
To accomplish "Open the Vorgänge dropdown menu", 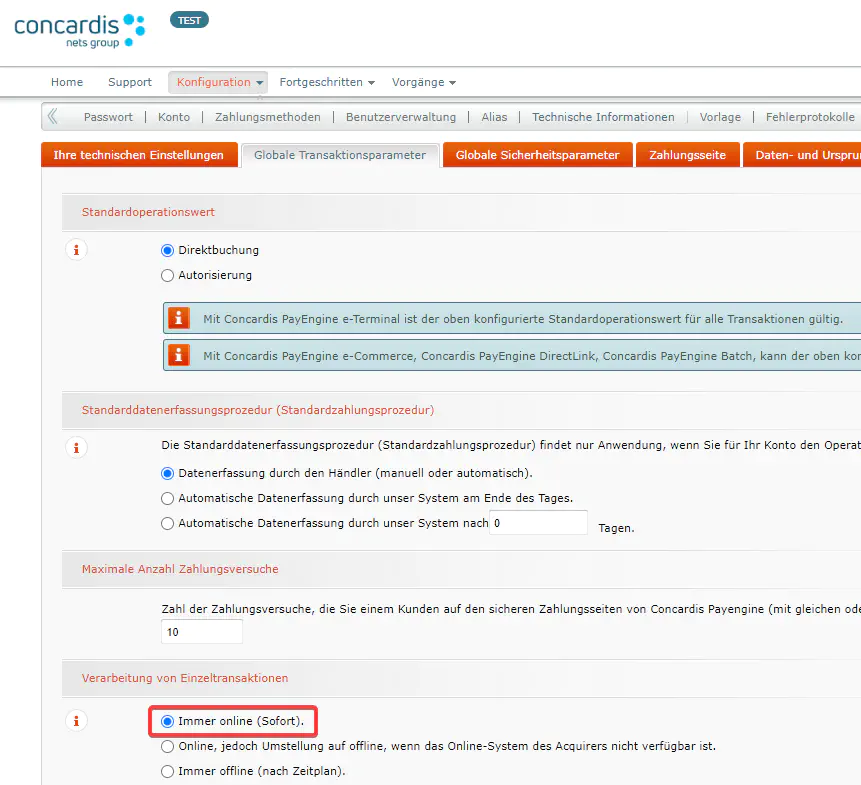I will tap(423, 82).
